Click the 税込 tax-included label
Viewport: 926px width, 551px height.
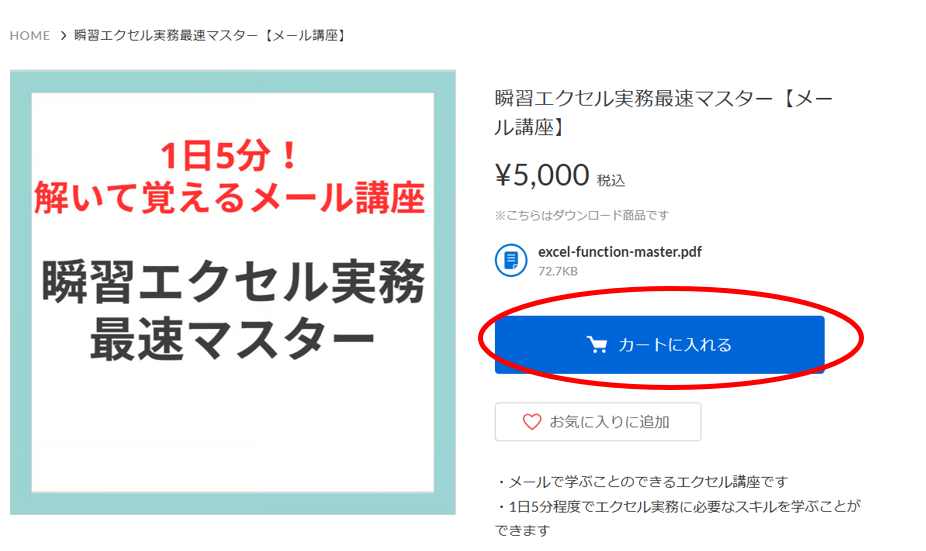click(611, 180)
